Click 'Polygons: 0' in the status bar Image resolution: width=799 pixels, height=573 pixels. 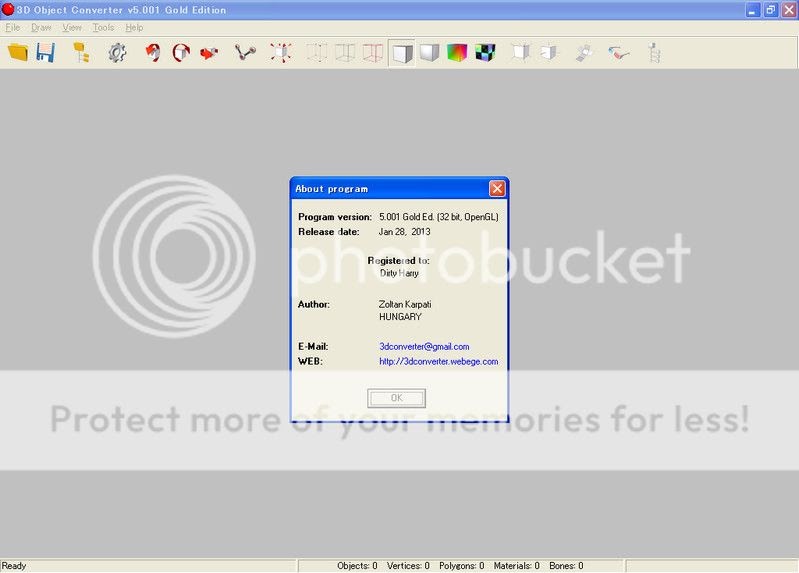pos(462,566)
